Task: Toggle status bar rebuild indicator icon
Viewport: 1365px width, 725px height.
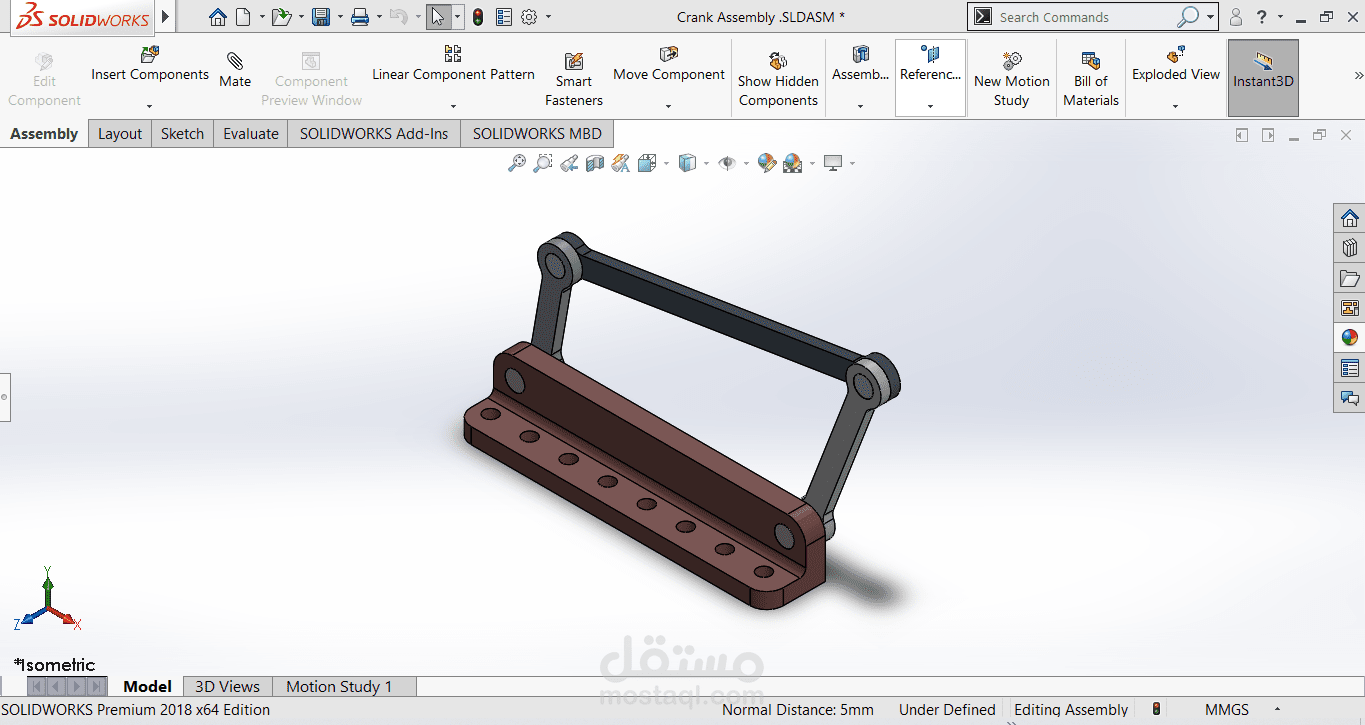Action: tap(1157, 710)
